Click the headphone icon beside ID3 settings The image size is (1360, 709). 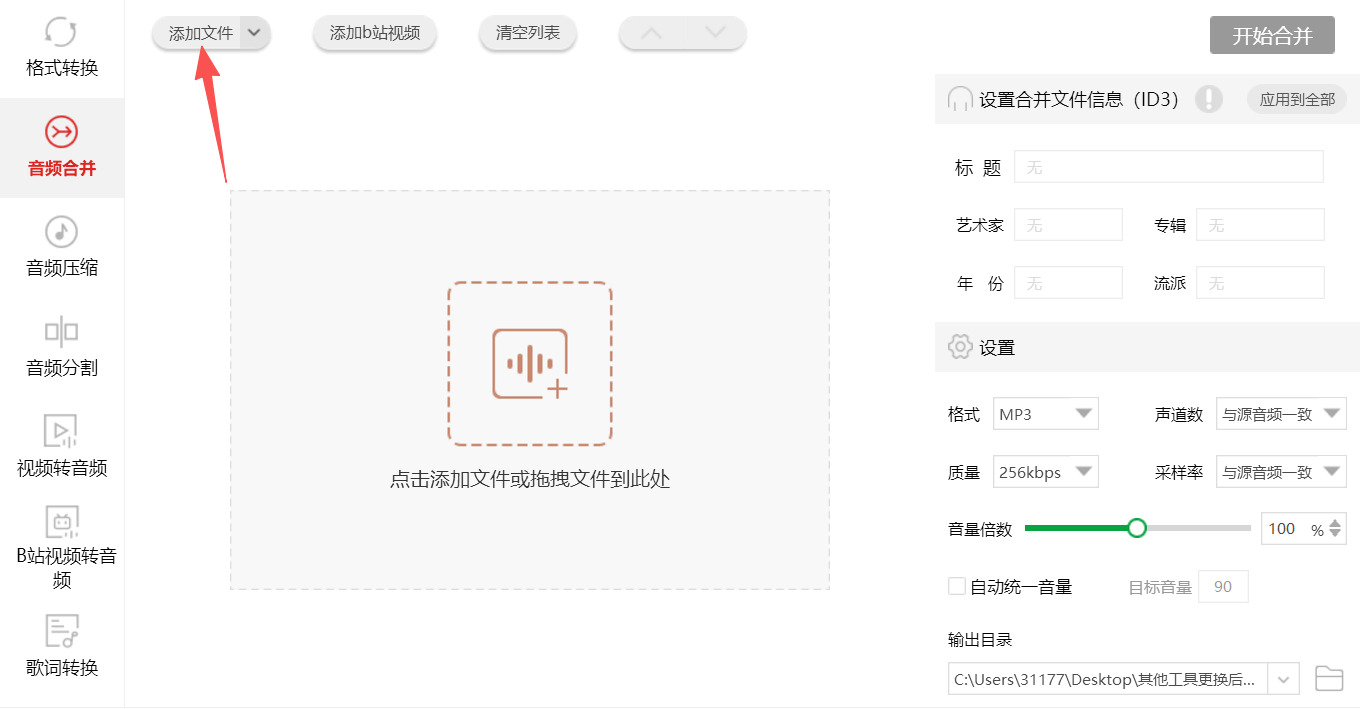click(x=959, y=99)
